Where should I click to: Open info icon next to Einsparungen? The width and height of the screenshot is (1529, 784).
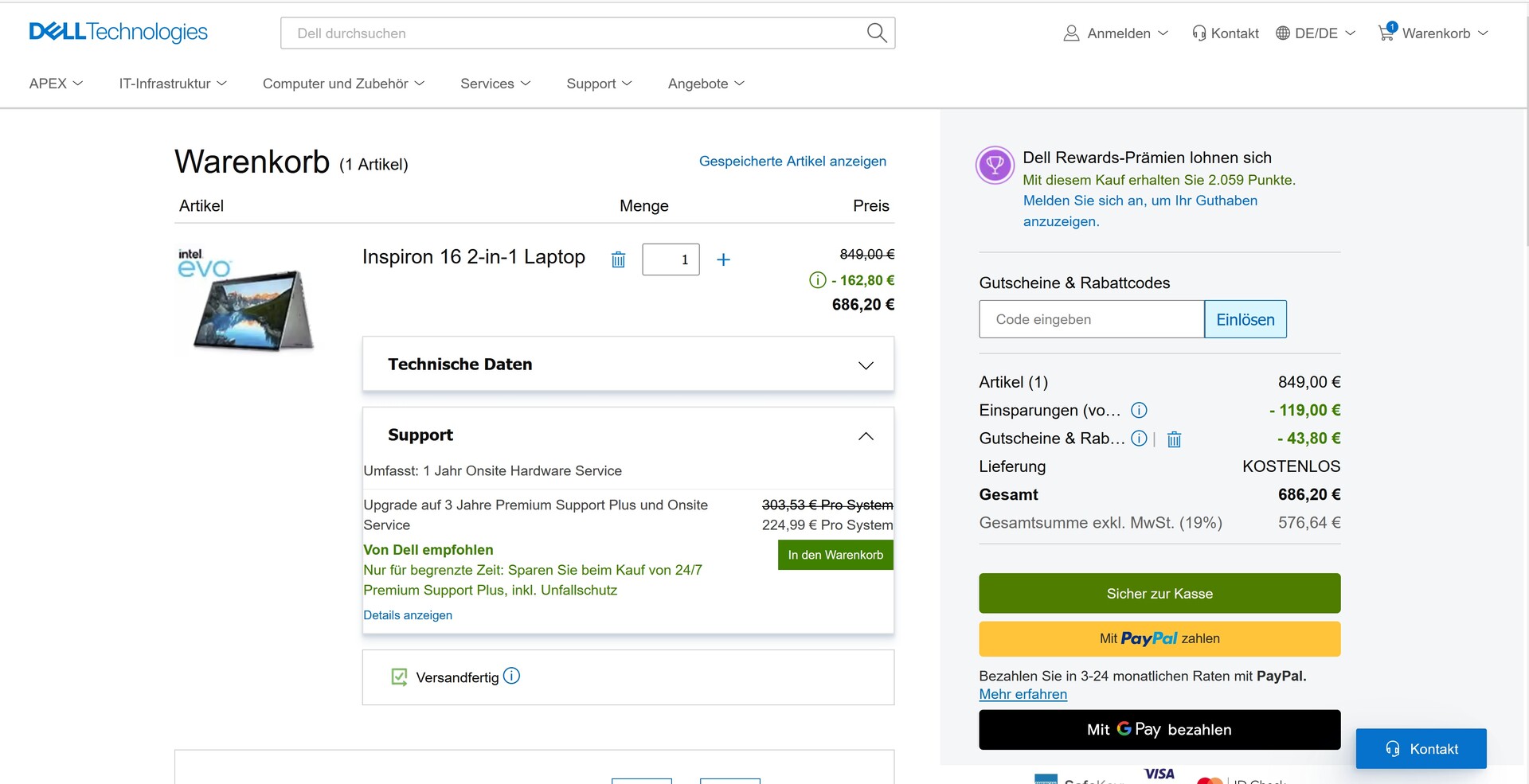[x=1139, y=410]
